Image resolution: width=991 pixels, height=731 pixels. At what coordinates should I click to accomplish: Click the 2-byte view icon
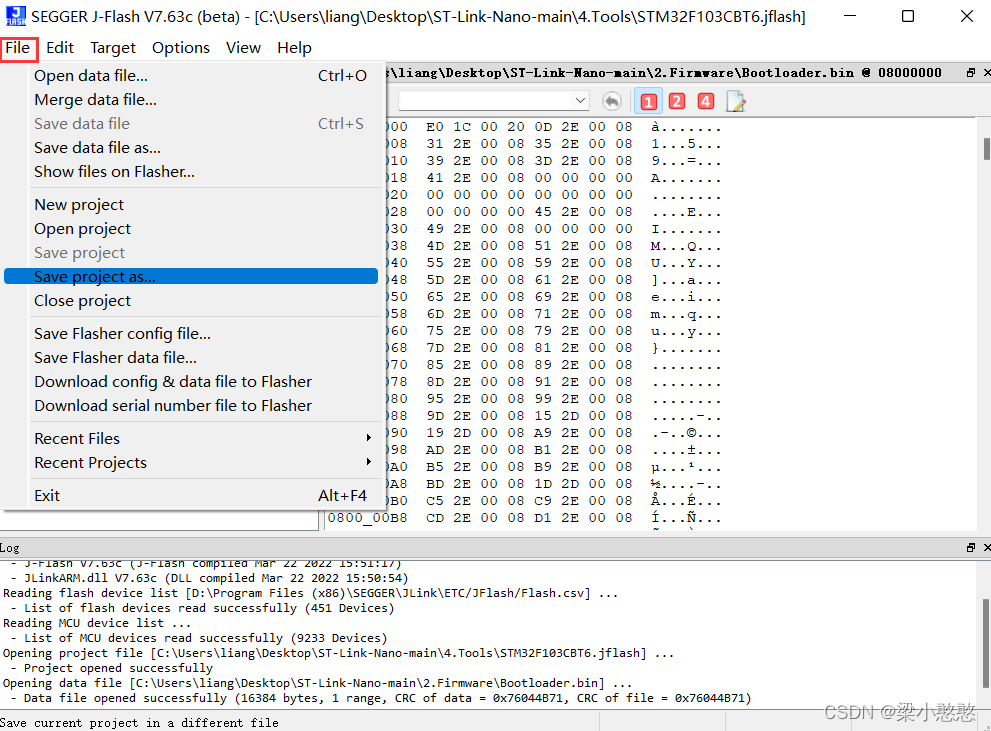pos(677,101)
